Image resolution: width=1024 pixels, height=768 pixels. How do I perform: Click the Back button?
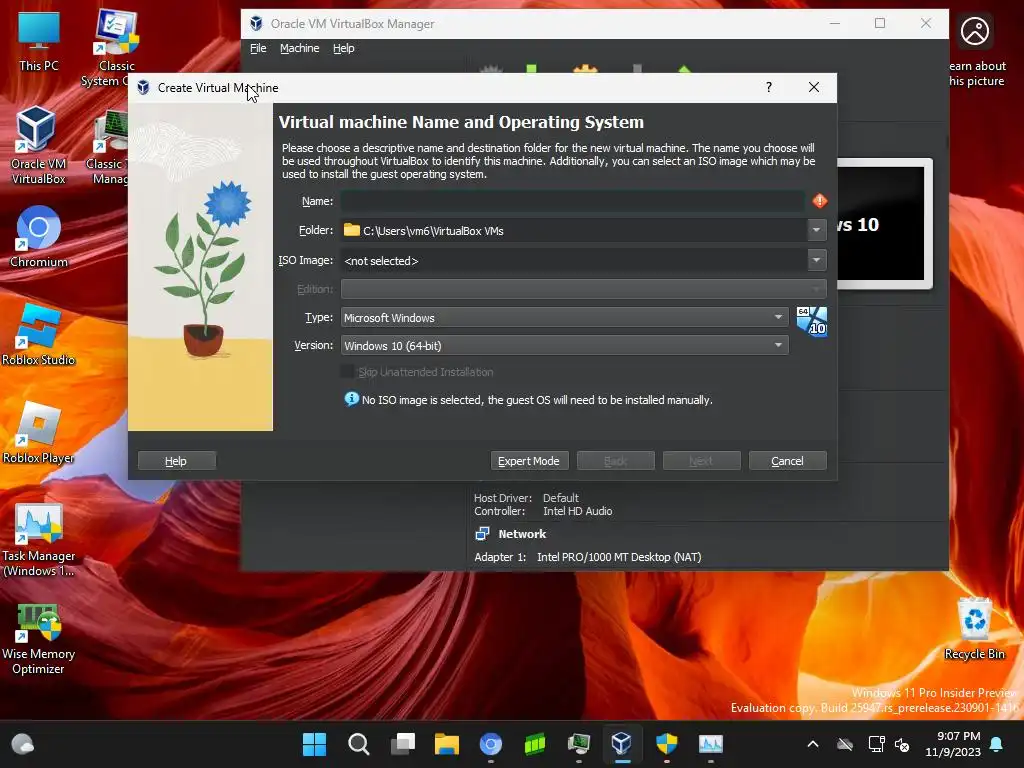pyautogui.click(x=615, y=460)
